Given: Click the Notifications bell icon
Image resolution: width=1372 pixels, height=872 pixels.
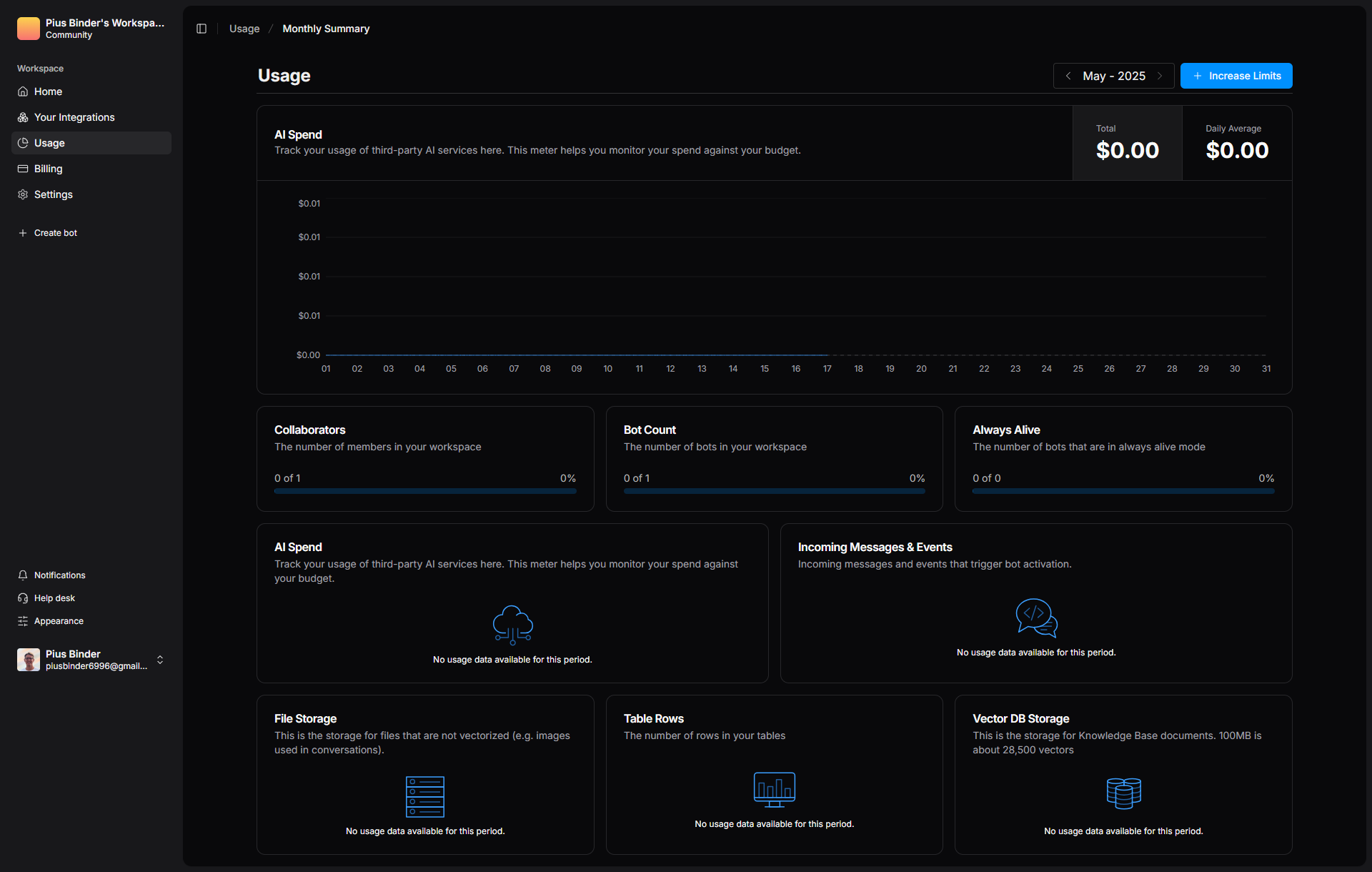Looking at the screenshot, I should (x=23, y=575).
